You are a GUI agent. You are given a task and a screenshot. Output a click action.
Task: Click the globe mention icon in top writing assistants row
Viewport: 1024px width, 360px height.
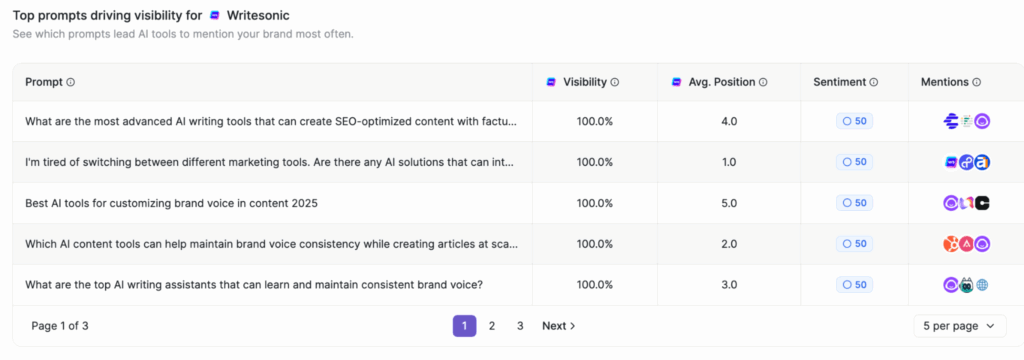pyautogui.click(x=982, y=285)
